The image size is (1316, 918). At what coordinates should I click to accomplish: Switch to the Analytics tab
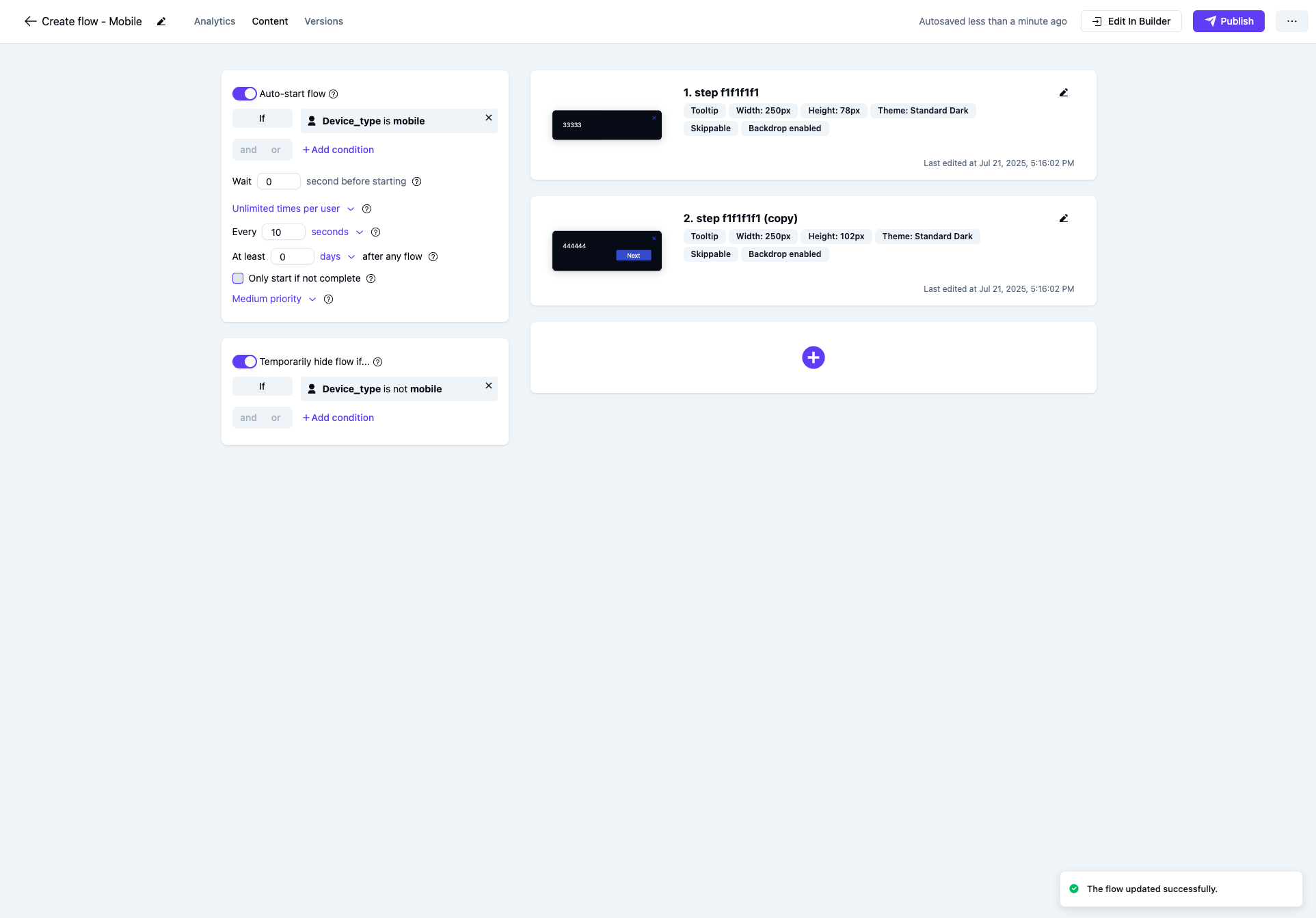[x=214, y=21]
